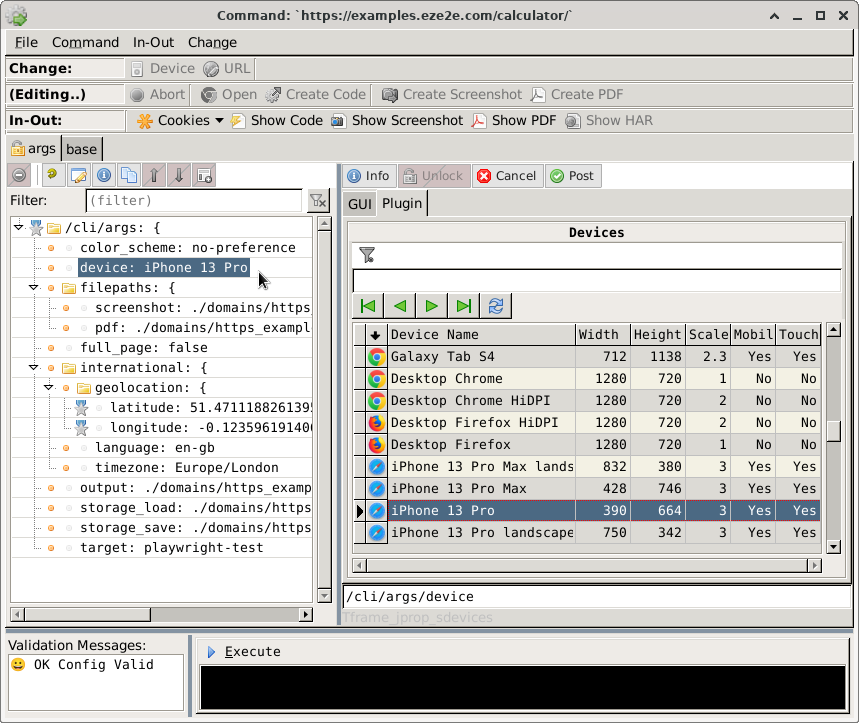This screenshot has height=723, width=859.
Task: Click Create PDF toolbar item
Action: point(577,95)
